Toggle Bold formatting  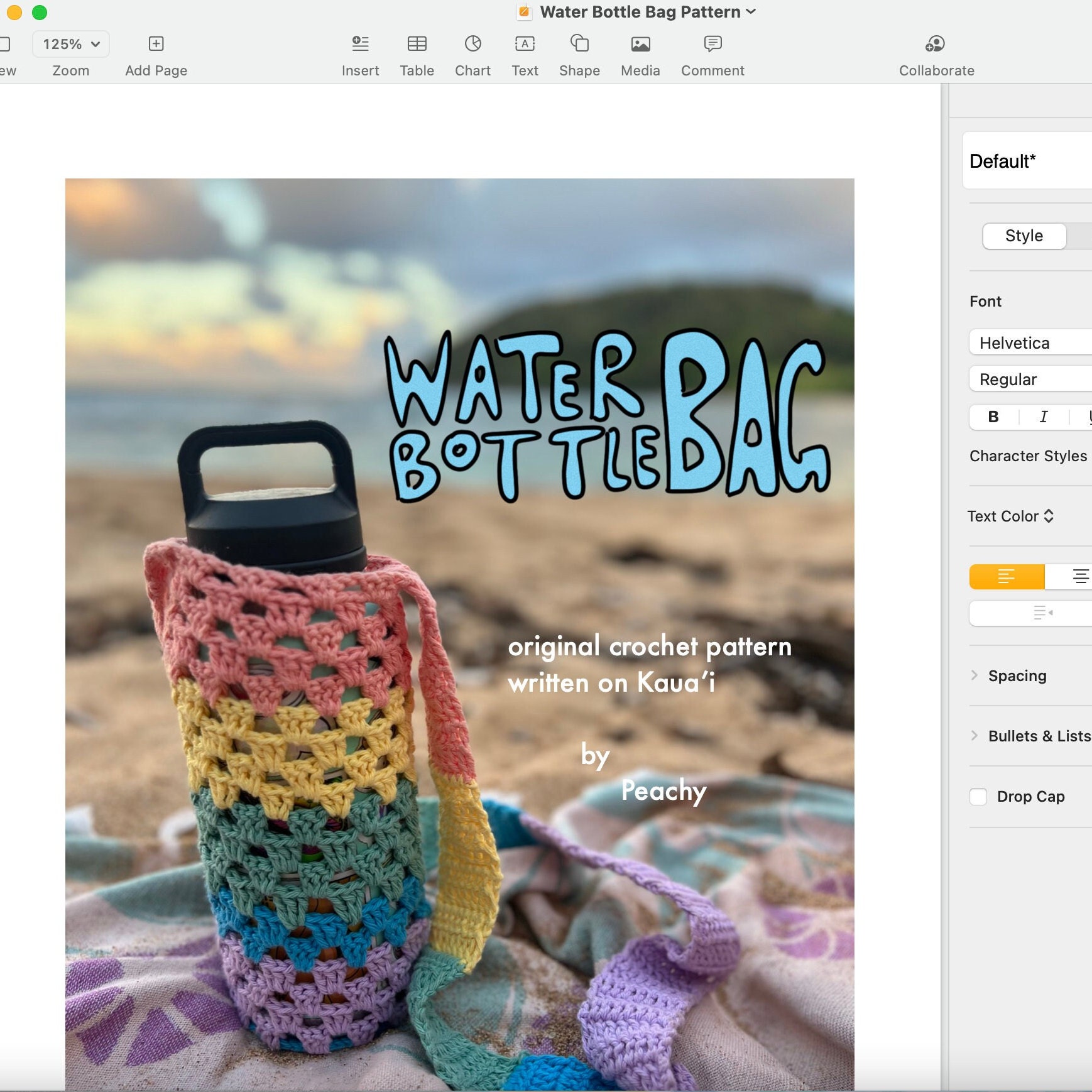[993, 417]
